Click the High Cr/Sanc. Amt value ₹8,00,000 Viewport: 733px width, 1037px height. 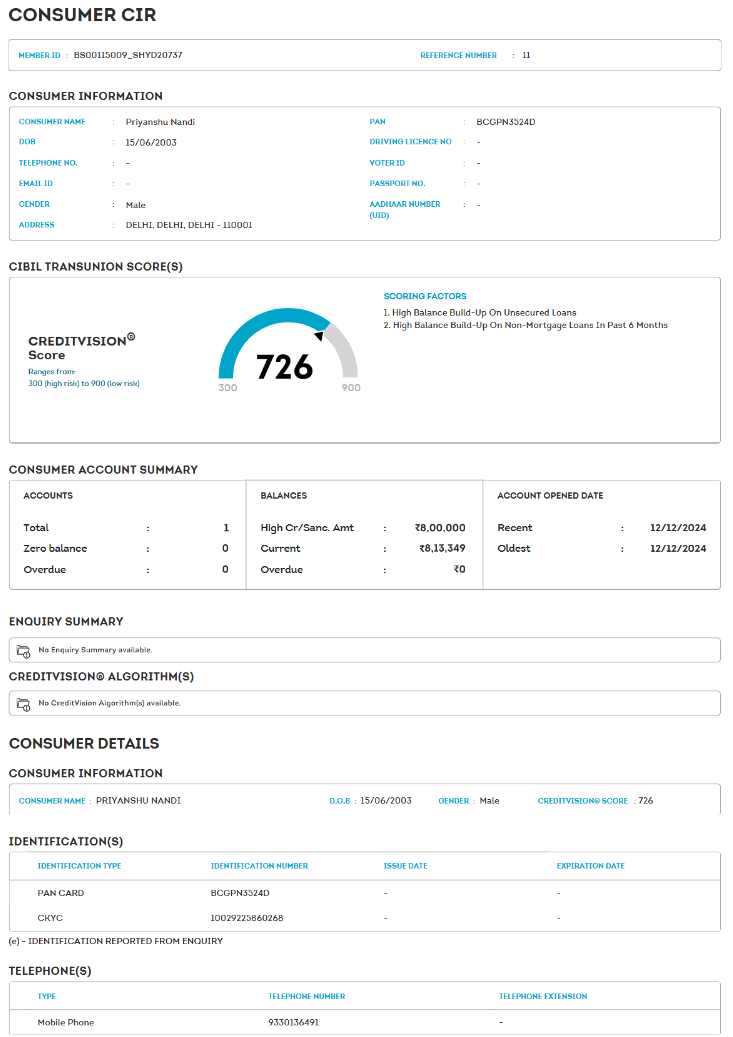[x=440, y=528]
